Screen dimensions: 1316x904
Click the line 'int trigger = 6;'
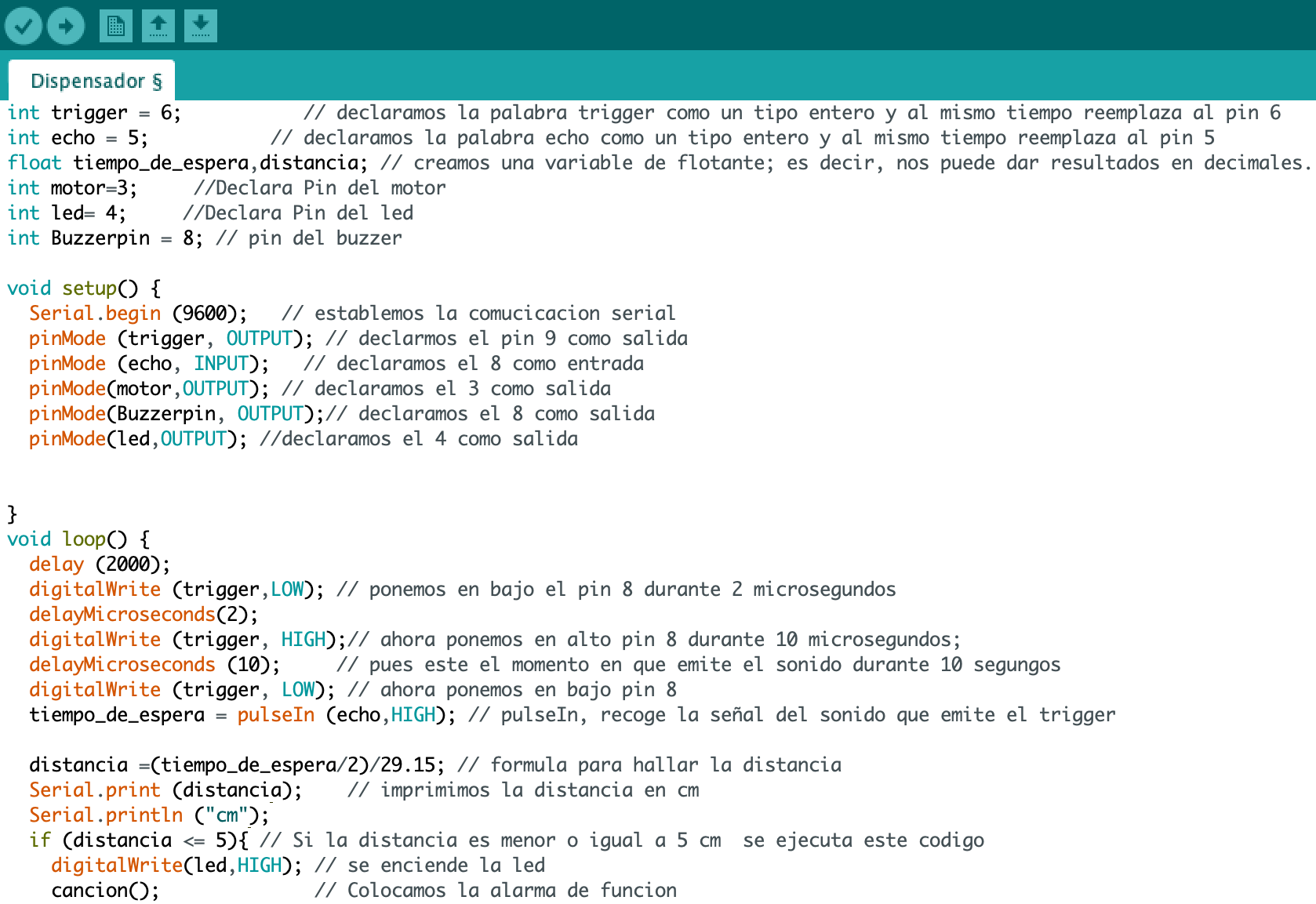point(94,113)
